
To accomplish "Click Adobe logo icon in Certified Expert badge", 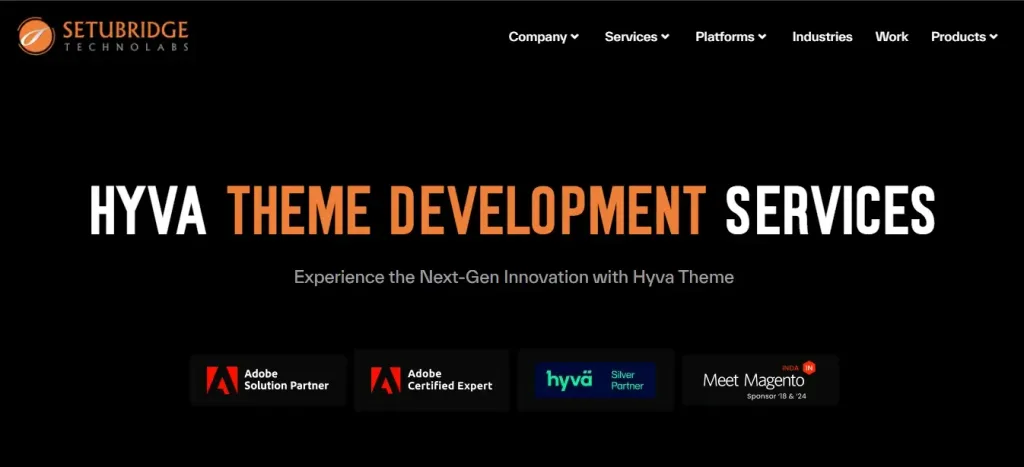I will click(386, 380).
